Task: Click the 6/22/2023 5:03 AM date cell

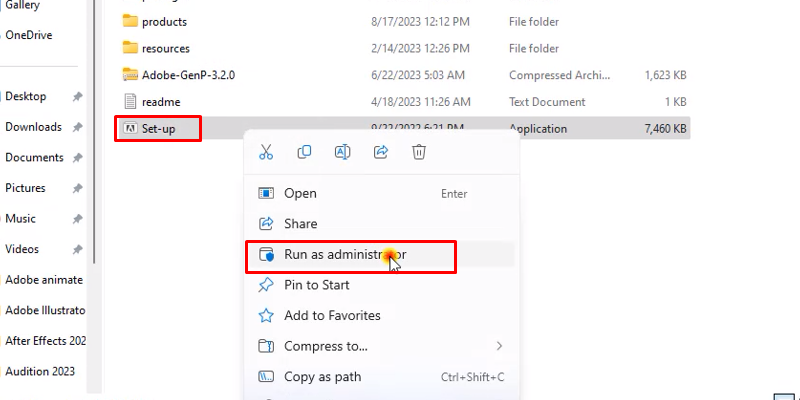Action: pyautogui.click(x=418, y=75)
